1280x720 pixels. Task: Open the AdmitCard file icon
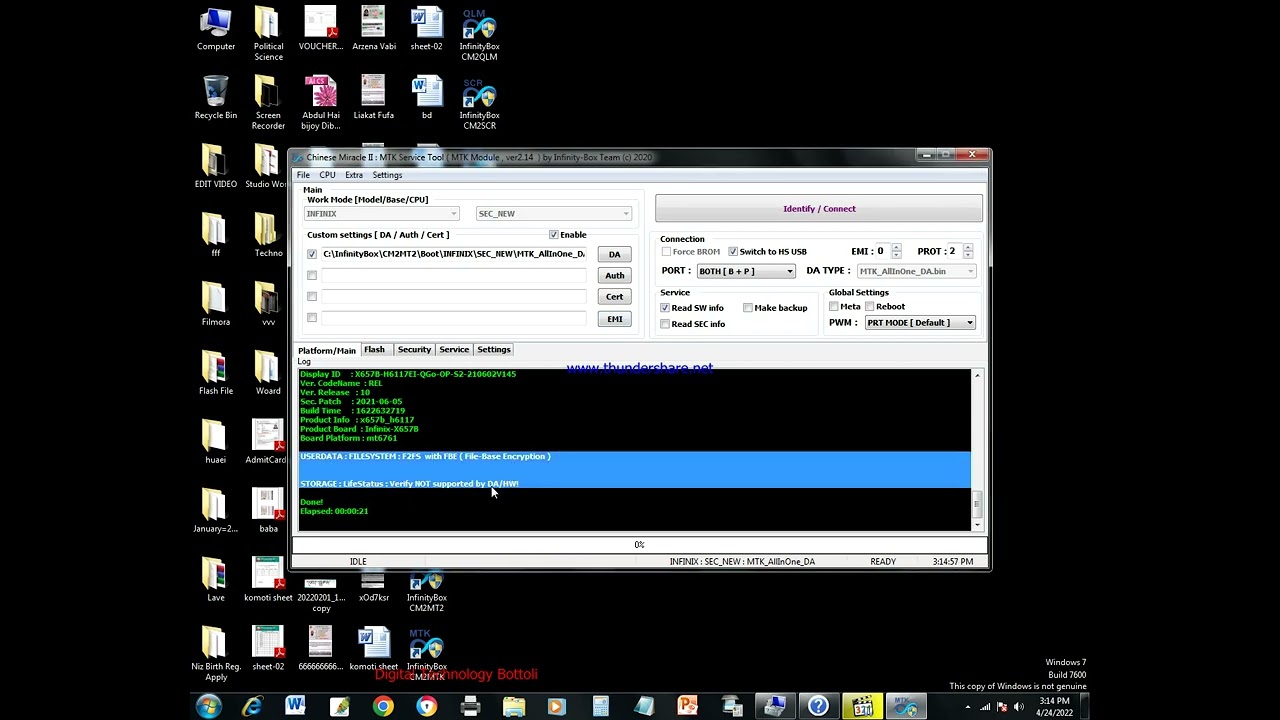coord(267,442)
